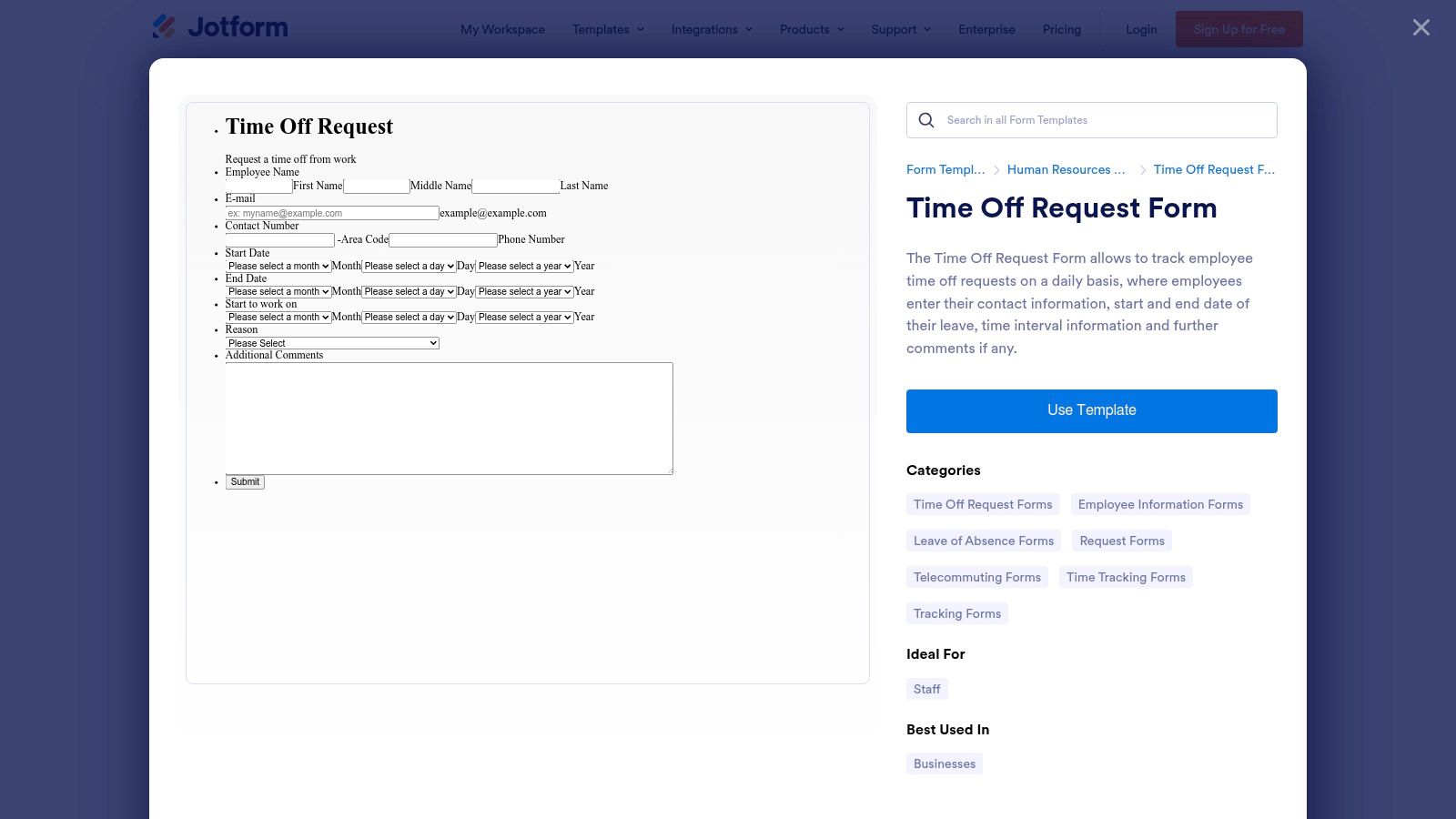
Task: Open the Reason select dropdown
Action: point(332,343)
